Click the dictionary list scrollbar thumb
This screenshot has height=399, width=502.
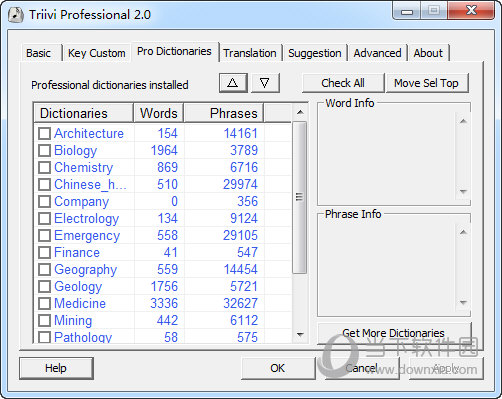[x=300, y=197]
